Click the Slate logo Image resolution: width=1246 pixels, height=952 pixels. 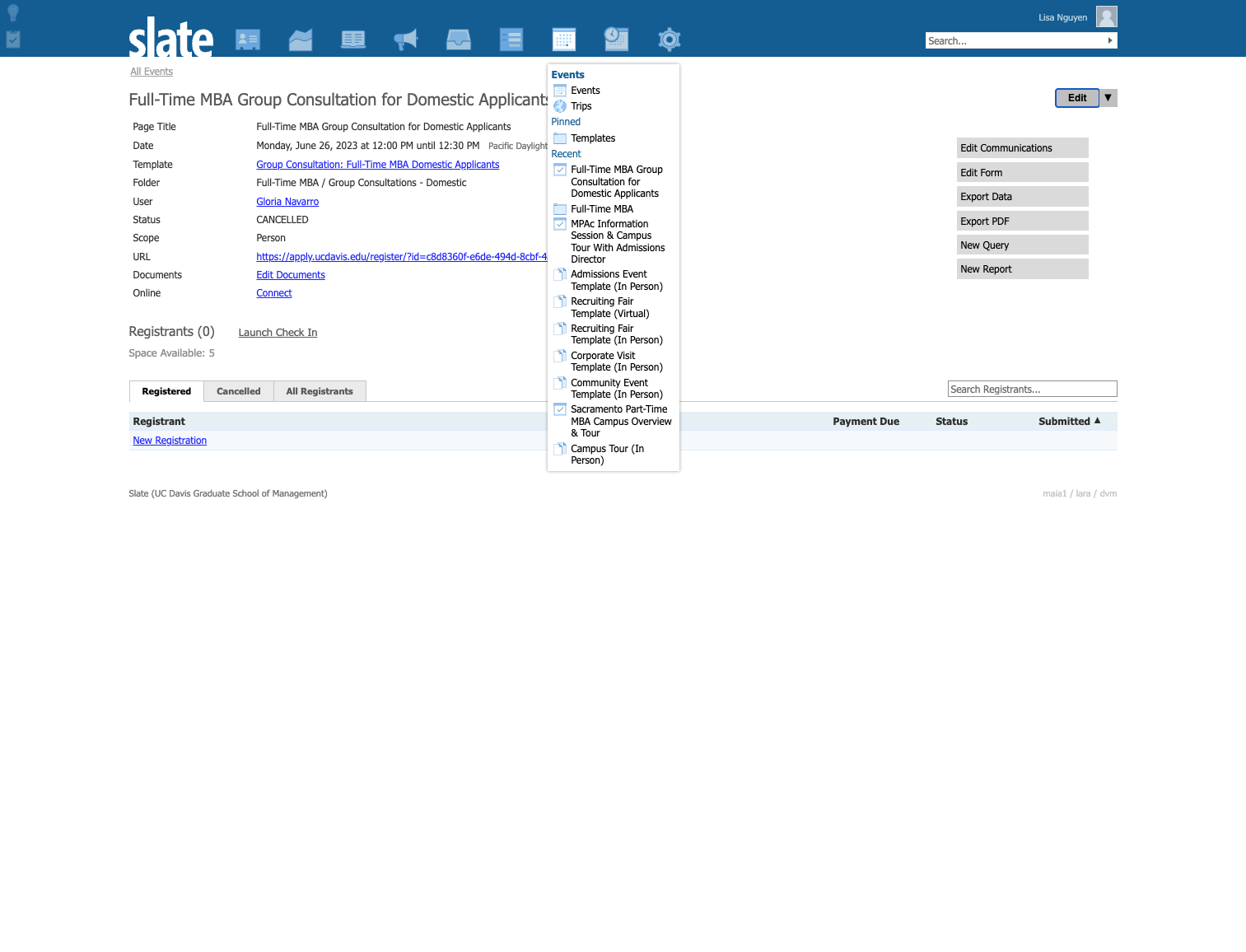click(x=171, y=37)
